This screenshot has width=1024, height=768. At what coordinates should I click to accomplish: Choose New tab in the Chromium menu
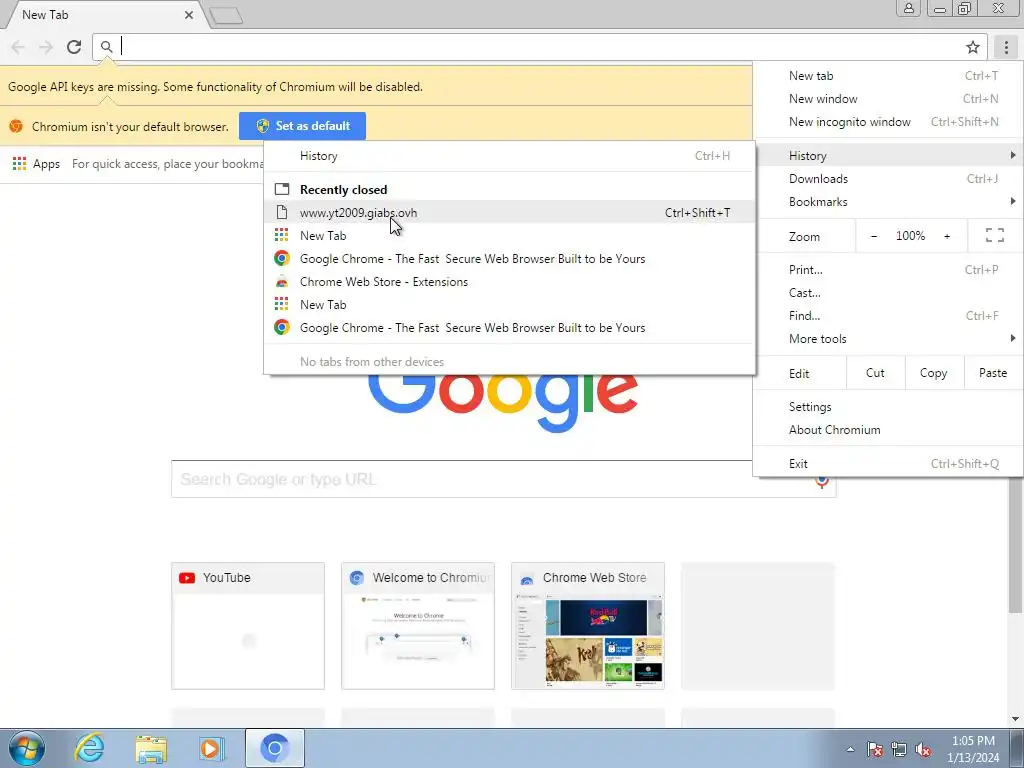(x=888, y=76)
